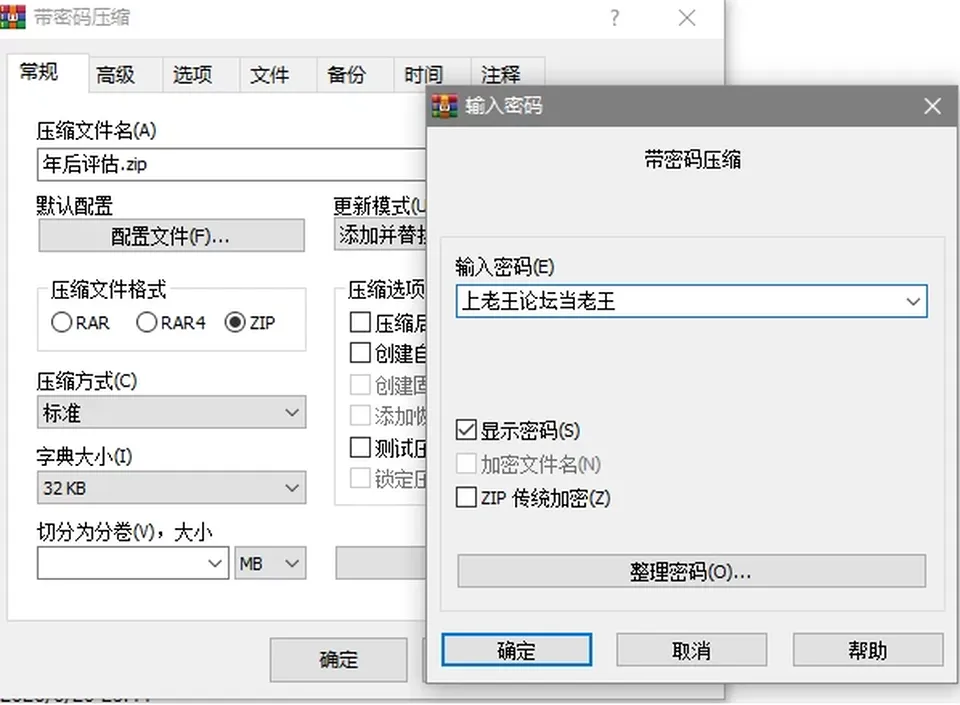960x705 pixels.
Task: Expand the password history dropdown arrow
Action: [x=913, y=301]
